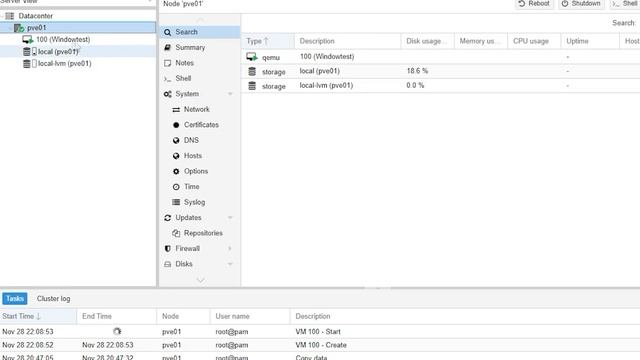Viewport: 640px width, 360px height.
Task: Click the top-right Shell button
Action: click(x=625, y=4)
